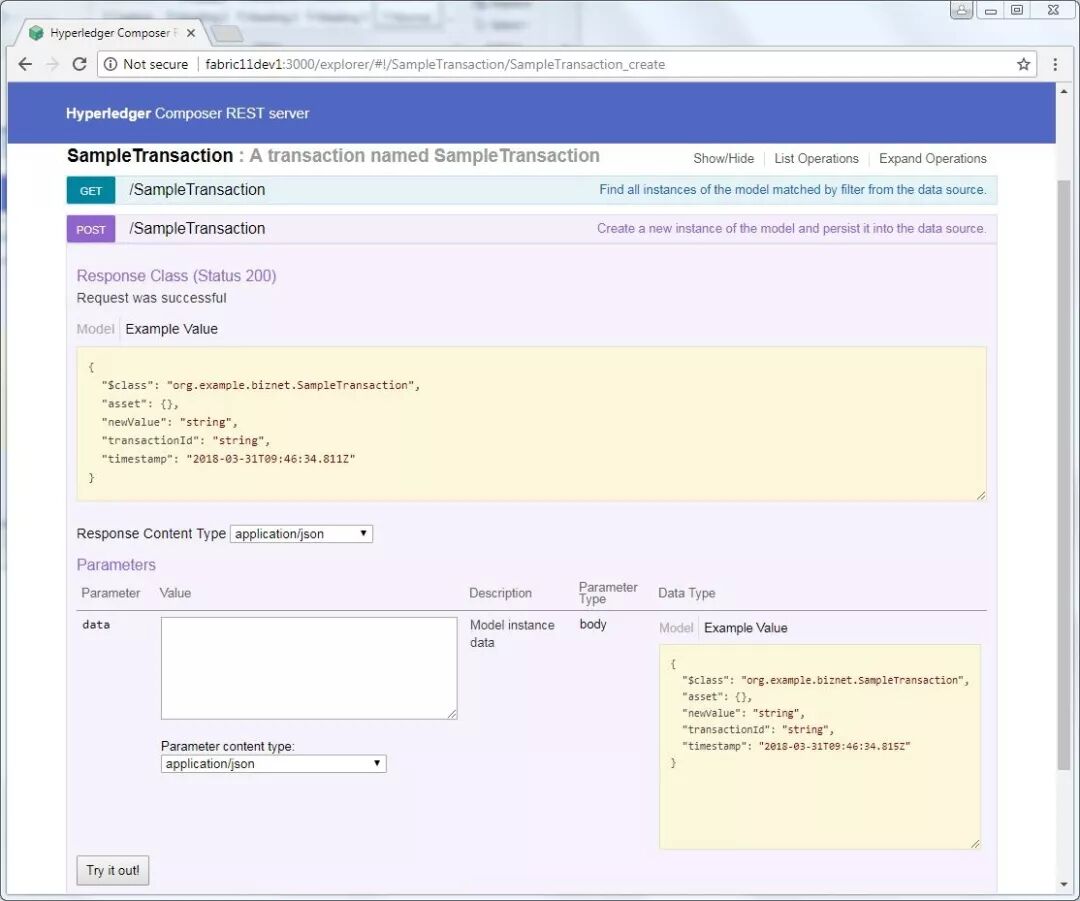Click the scrollbar up arrow

pyautogui.click(x=1064, y=91)
